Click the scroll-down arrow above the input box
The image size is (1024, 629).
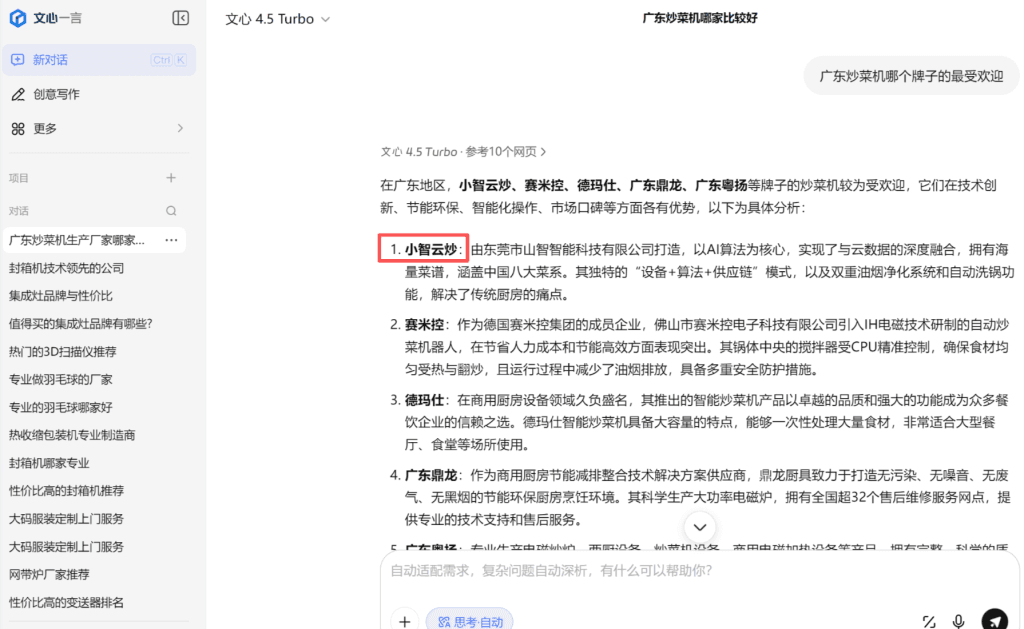(699, 526)
